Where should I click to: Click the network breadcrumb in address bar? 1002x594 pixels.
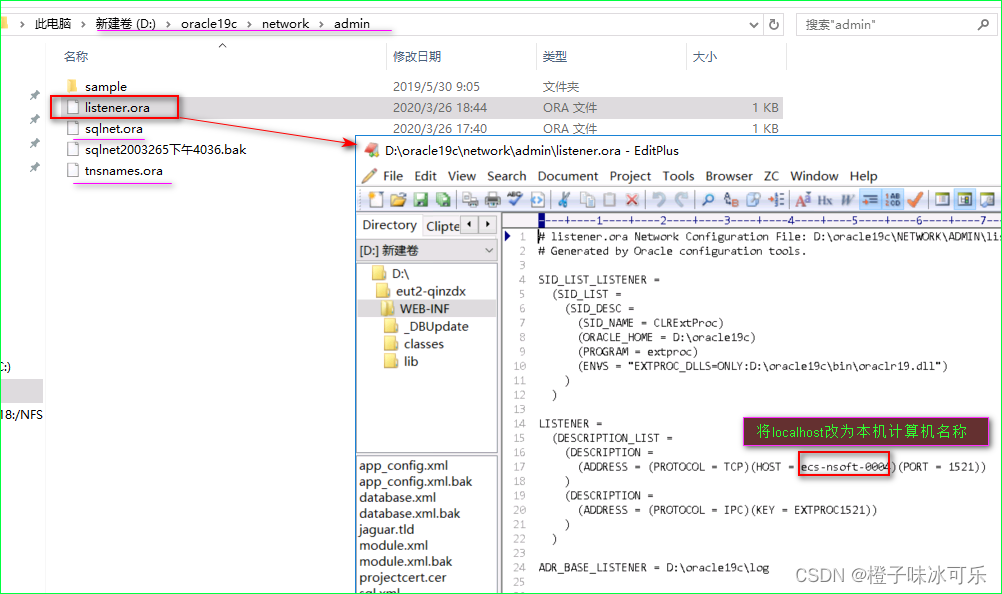286,24
